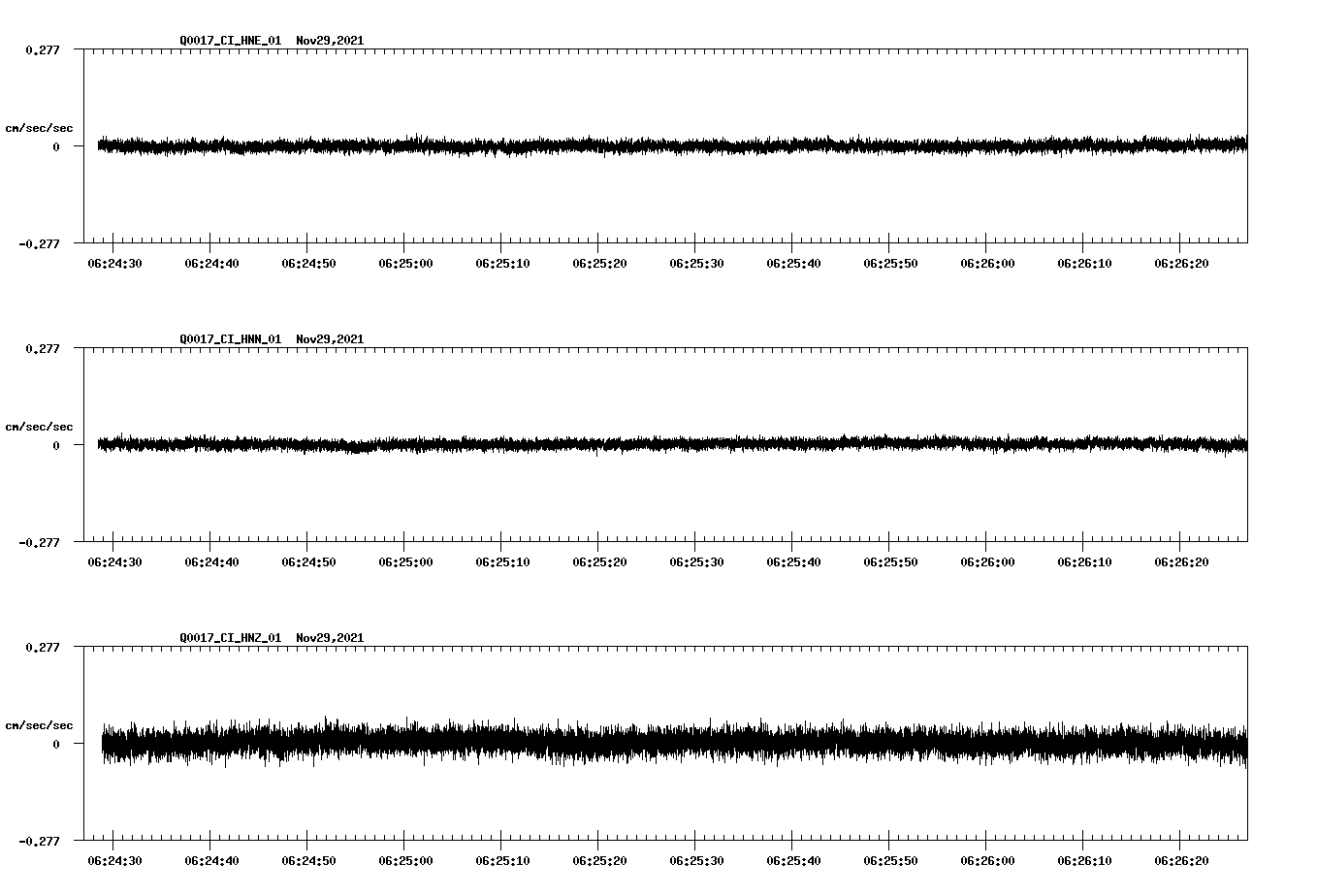The image size is (1317, 896).
Task: Click the 06:26:00 time label under HNZ plot
Action: tap(987, 860)
